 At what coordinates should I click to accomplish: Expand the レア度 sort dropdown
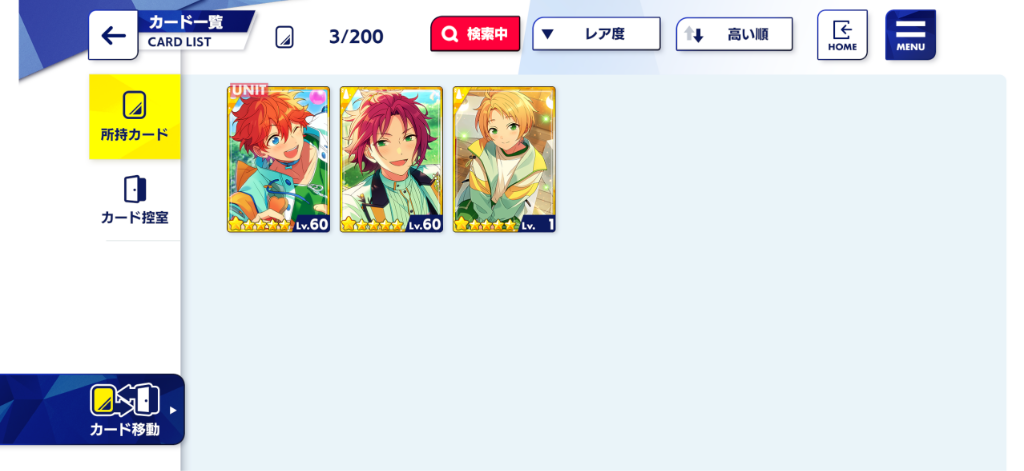[x=596, y=34]
